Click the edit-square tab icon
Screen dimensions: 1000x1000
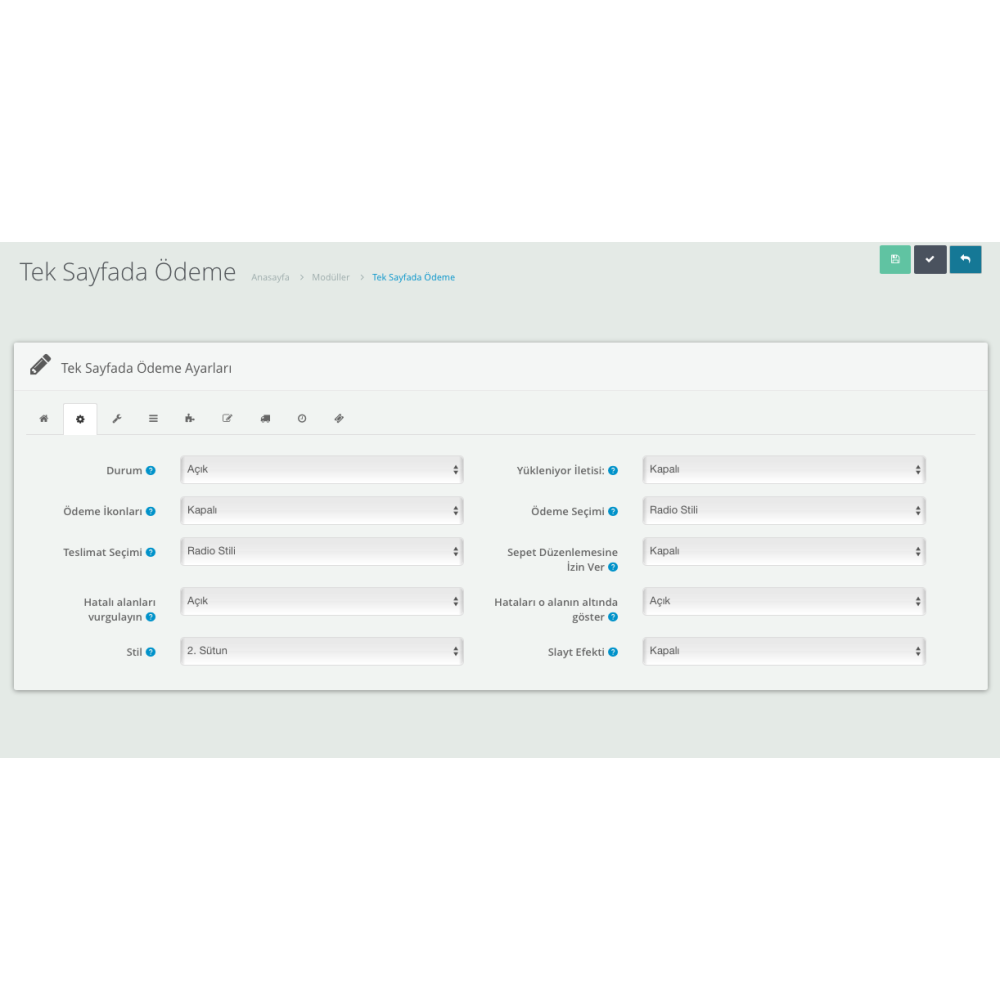(x=227, y=418)
